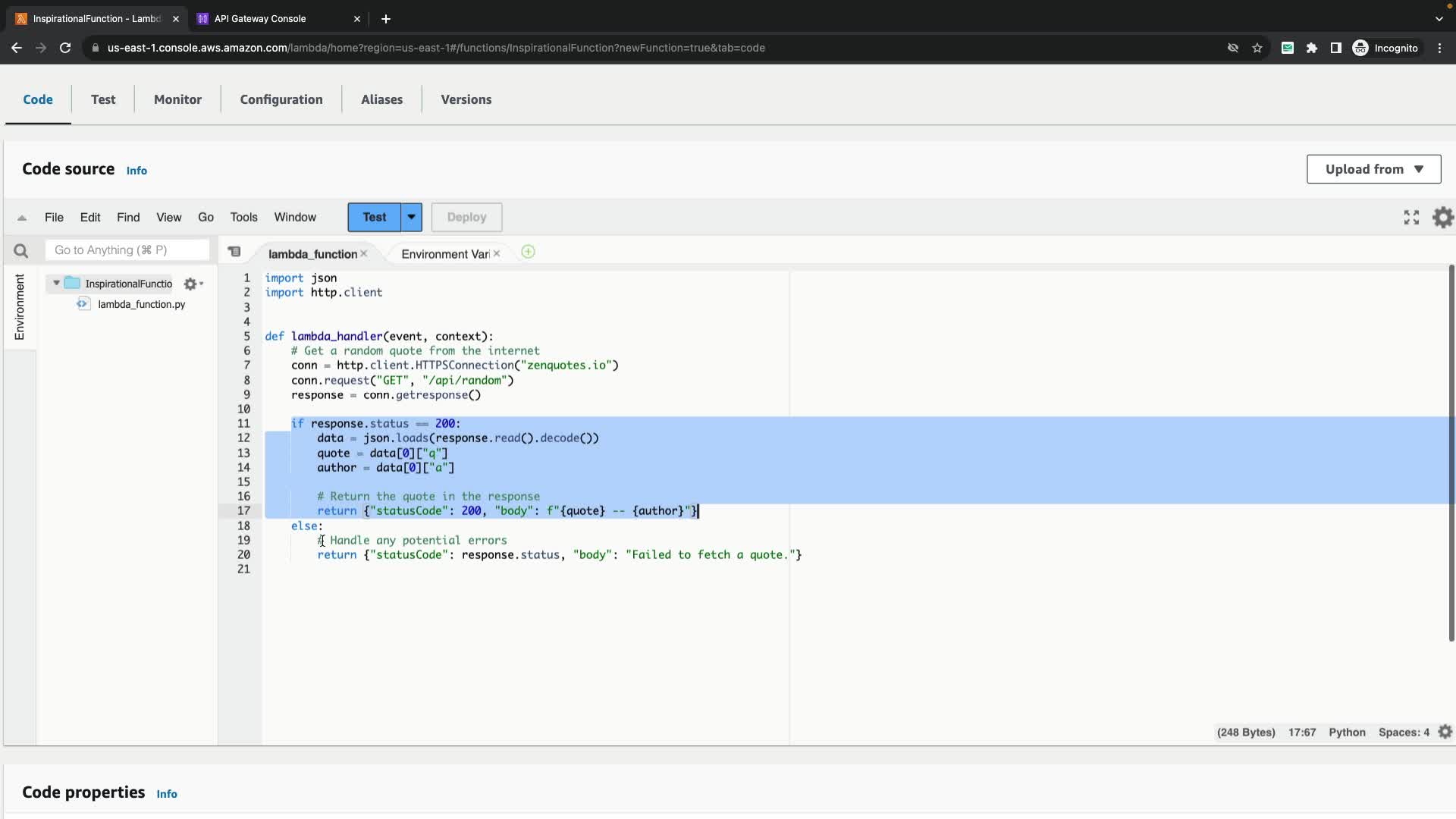The height and width of the screenshot is (819, 1456).
Task: Open the Tools menu
Action: (243, 217)
